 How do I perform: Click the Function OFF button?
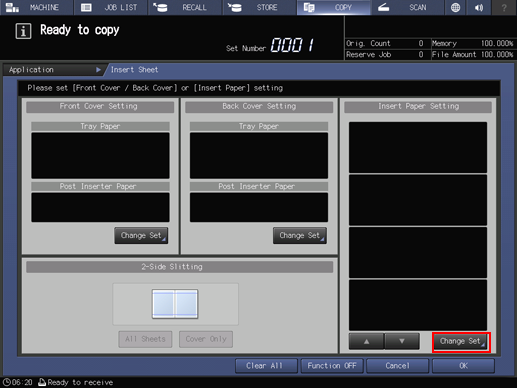point(332,366)
